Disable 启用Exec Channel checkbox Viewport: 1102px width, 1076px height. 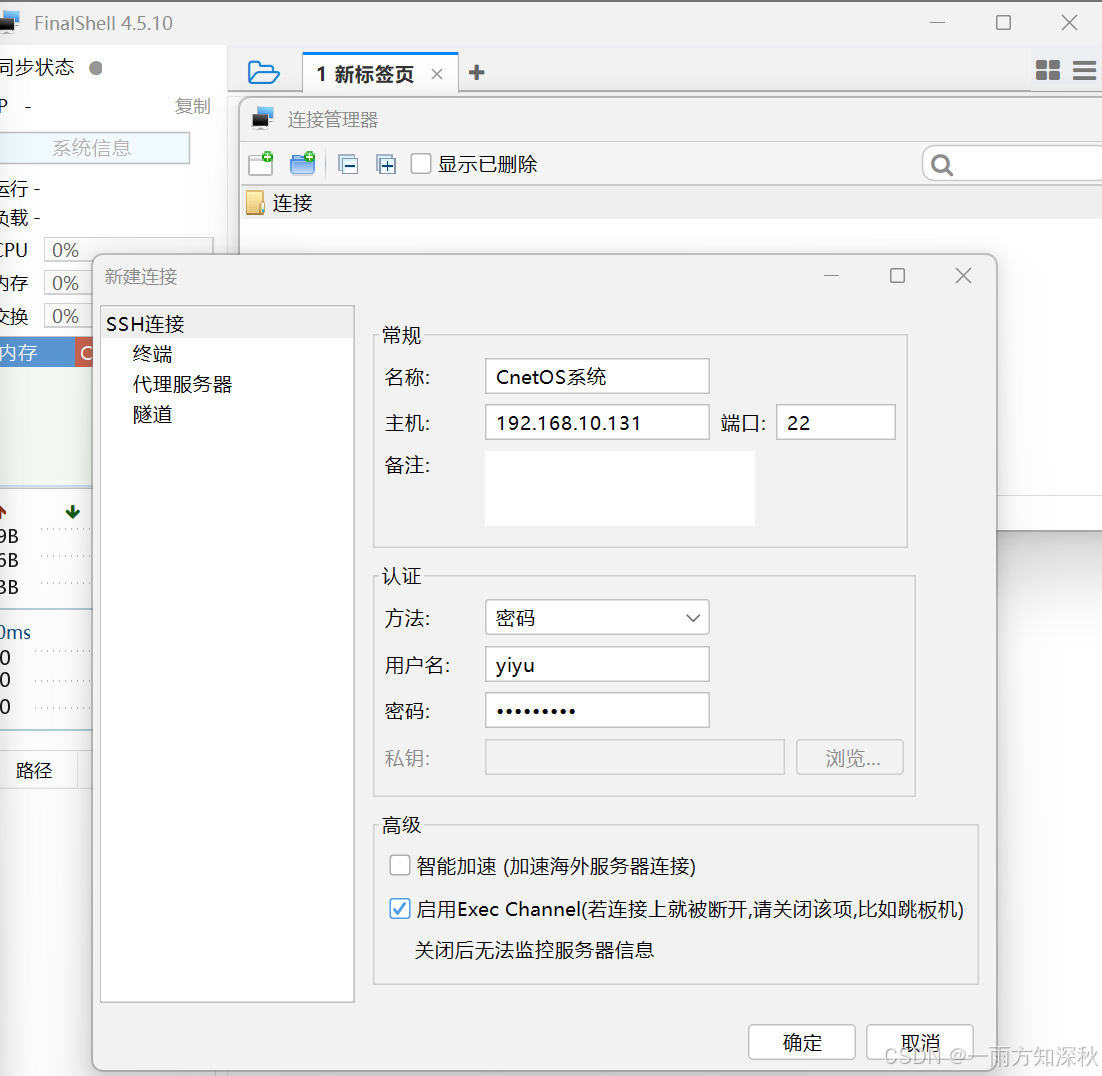400,908
